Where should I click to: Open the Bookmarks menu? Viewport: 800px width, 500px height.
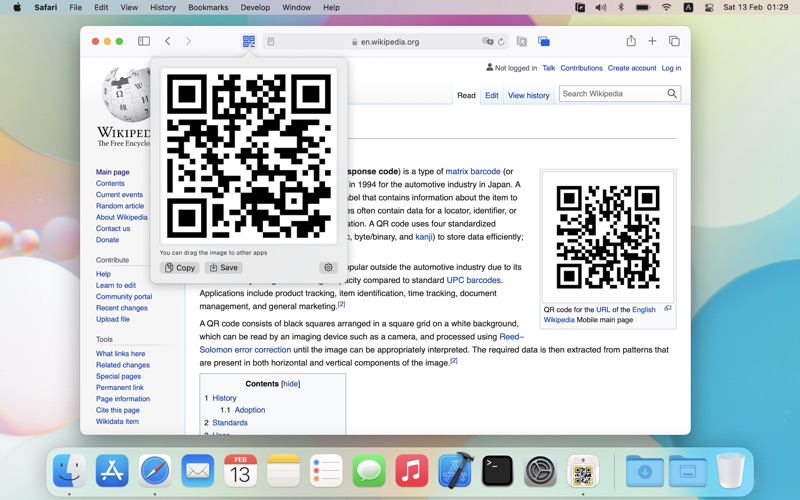click(x=208, y=7)
